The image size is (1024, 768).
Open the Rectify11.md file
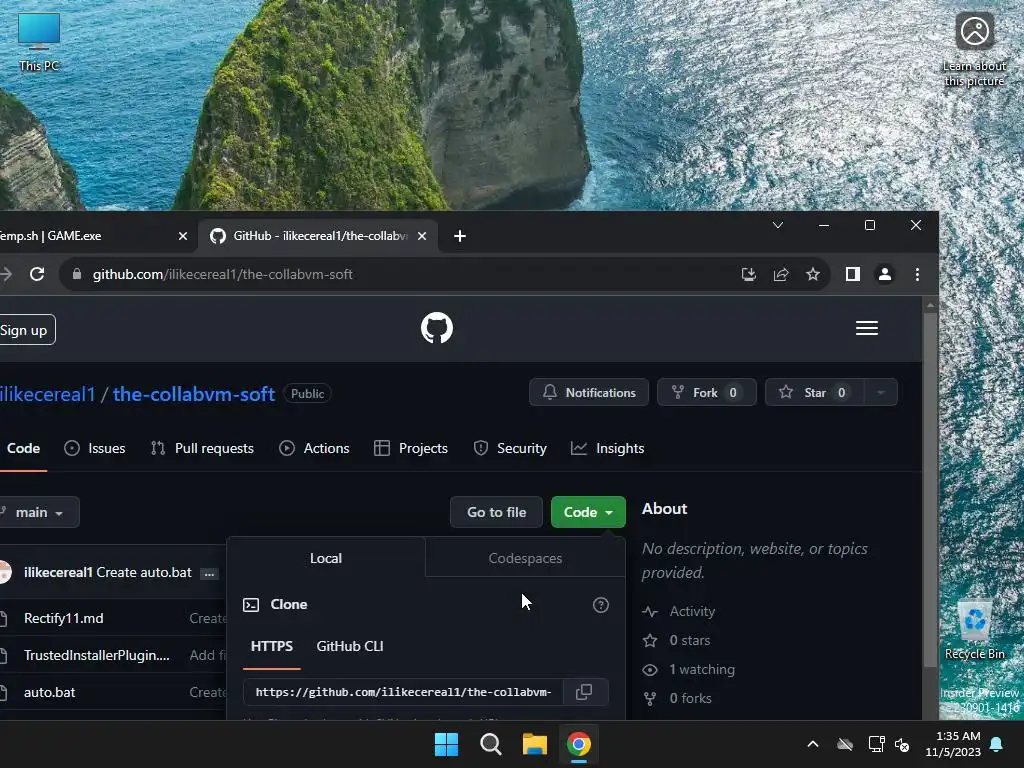[63, 618]
